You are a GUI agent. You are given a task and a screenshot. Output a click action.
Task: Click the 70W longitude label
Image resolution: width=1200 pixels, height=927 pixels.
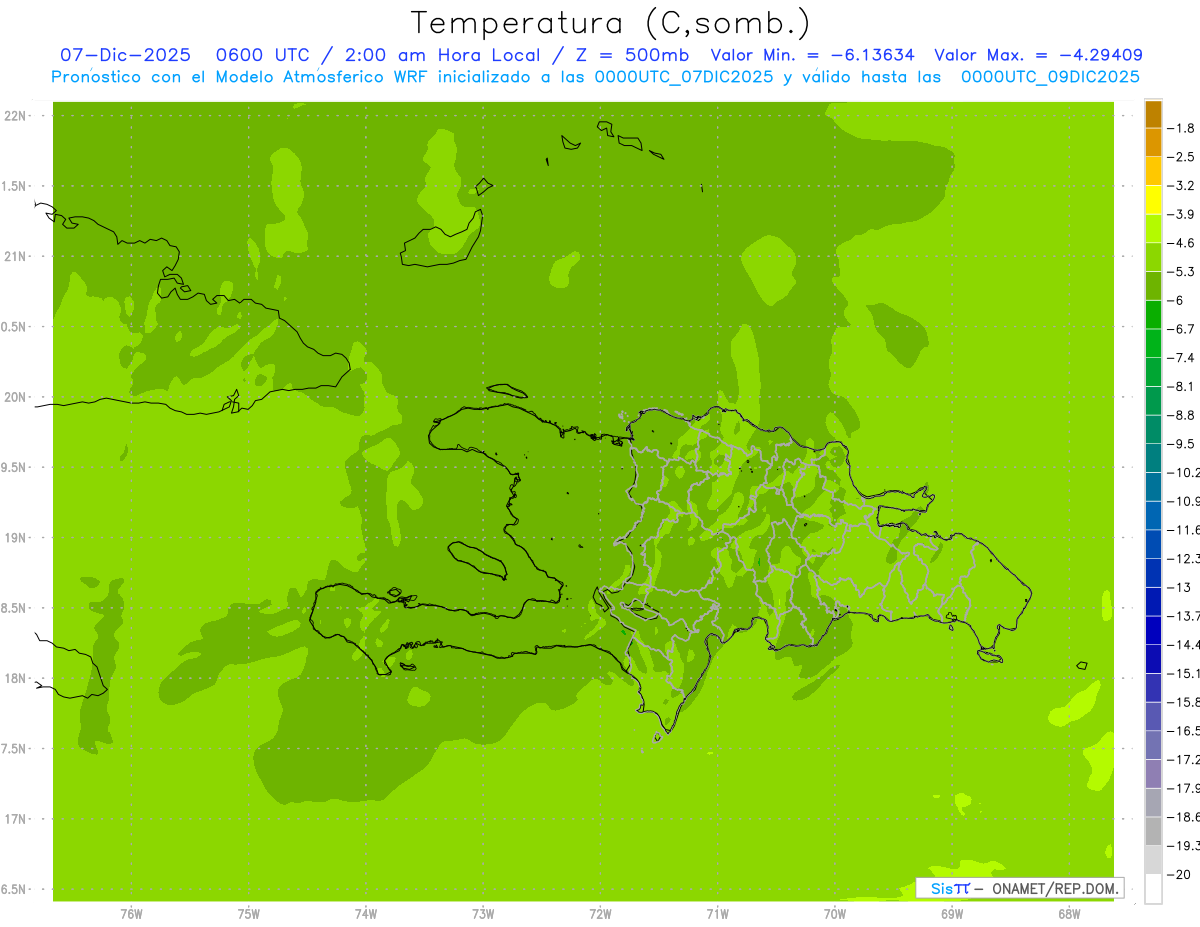(x=834, y=913)
